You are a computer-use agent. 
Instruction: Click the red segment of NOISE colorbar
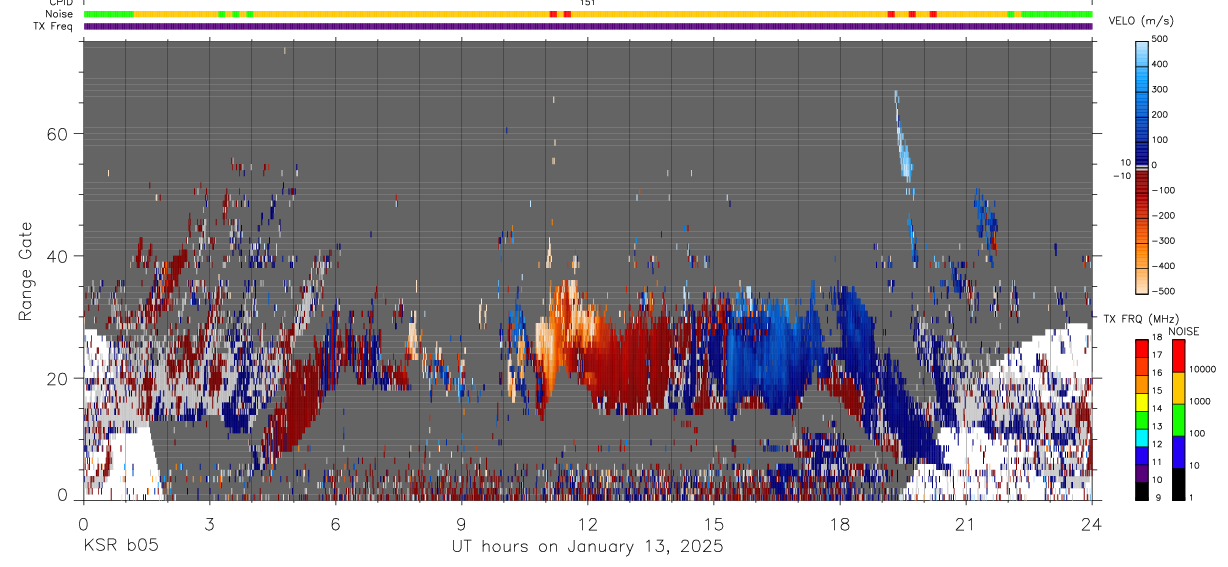coord(1178,356)
